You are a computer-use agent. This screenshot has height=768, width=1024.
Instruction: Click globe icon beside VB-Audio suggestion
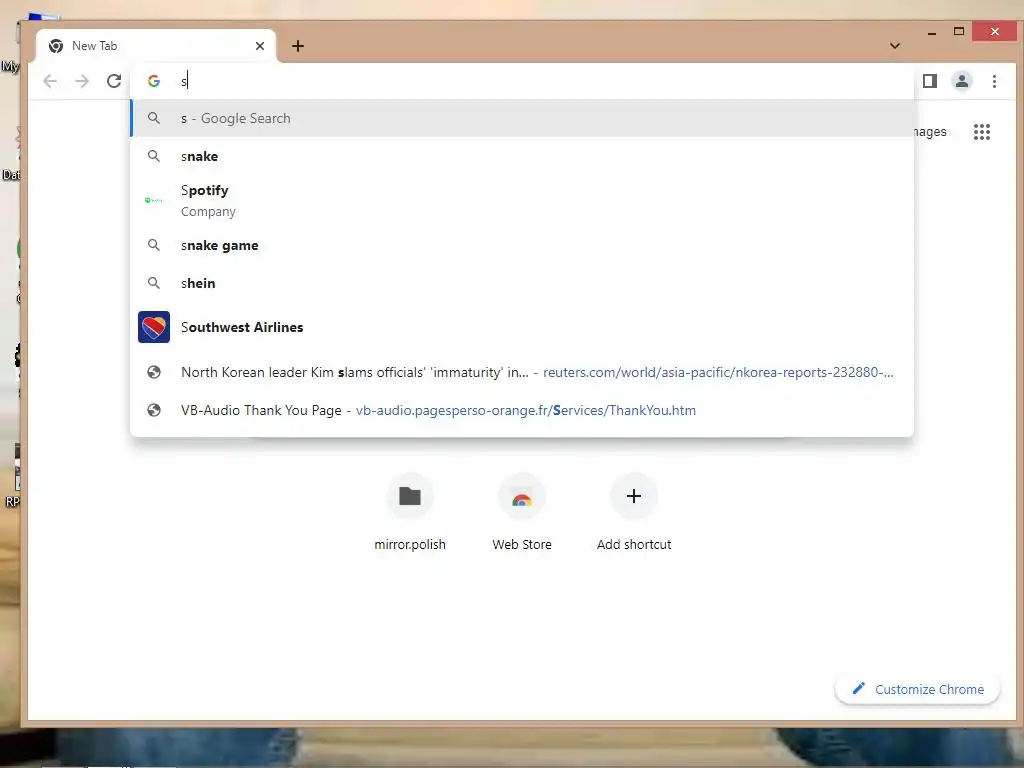(x=154, y=410)
